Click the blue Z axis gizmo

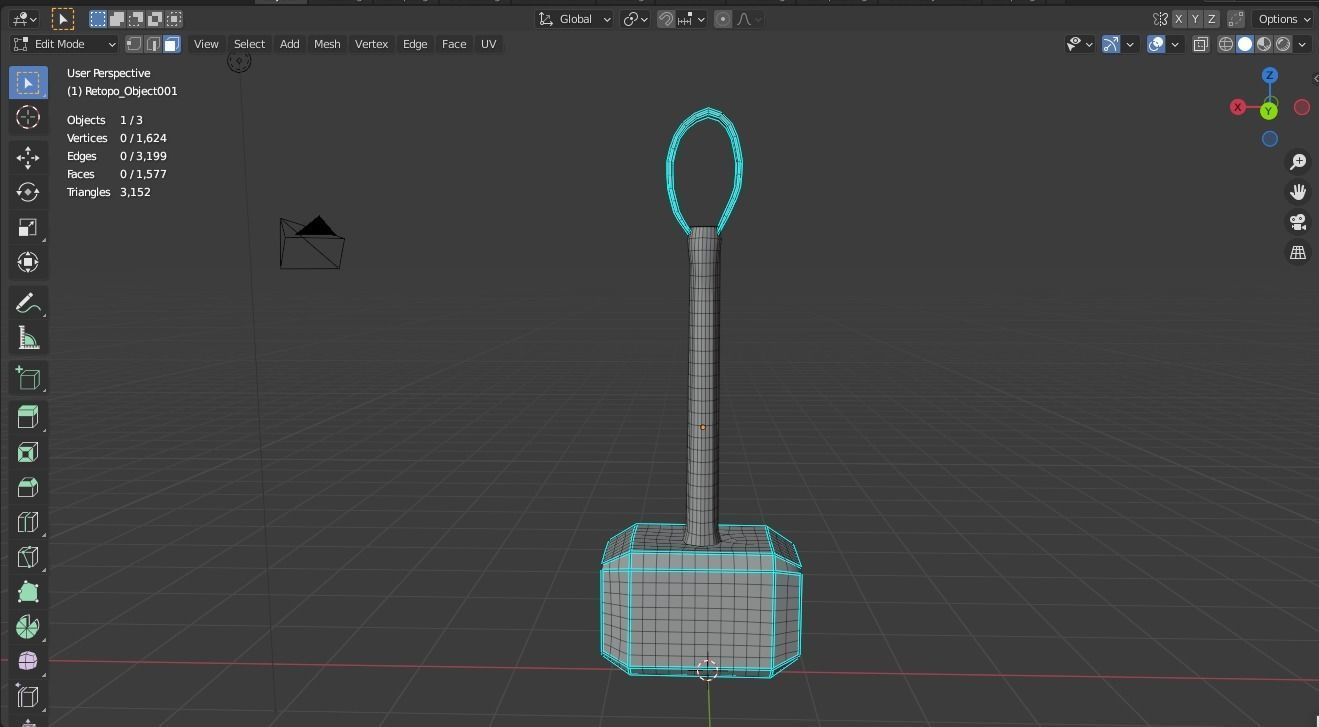[x=1270, y=75]
